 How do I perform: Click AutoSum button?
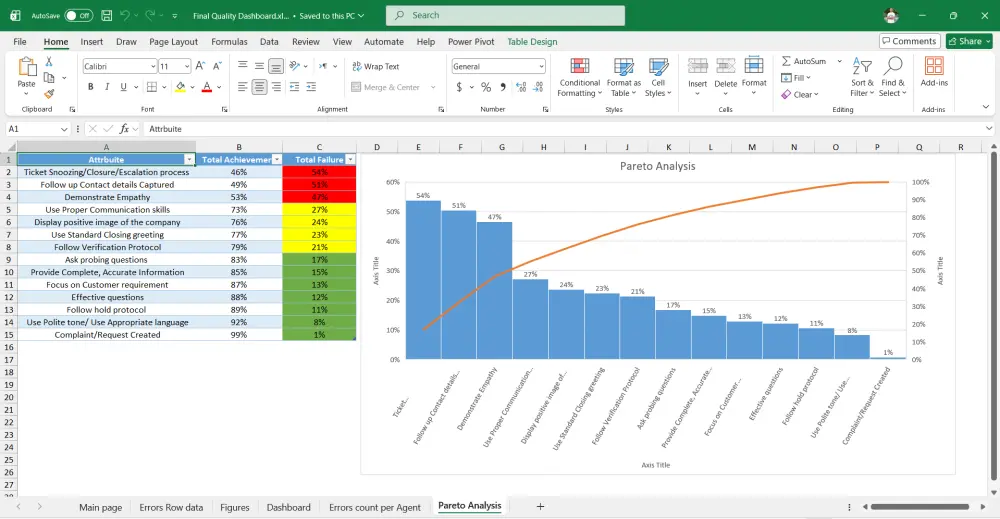(x=804, y=61)
